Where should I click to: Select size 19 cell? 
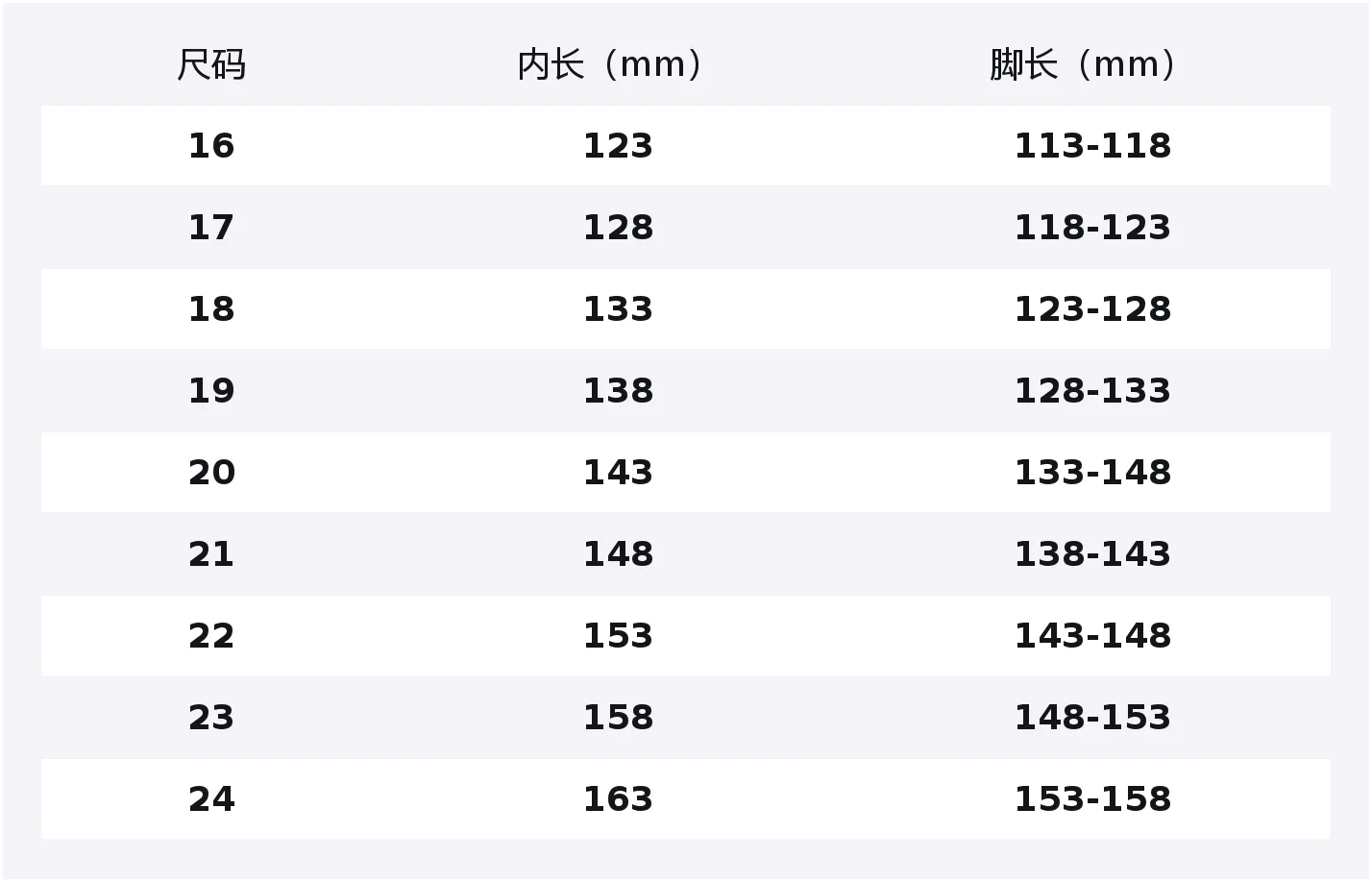211,391
